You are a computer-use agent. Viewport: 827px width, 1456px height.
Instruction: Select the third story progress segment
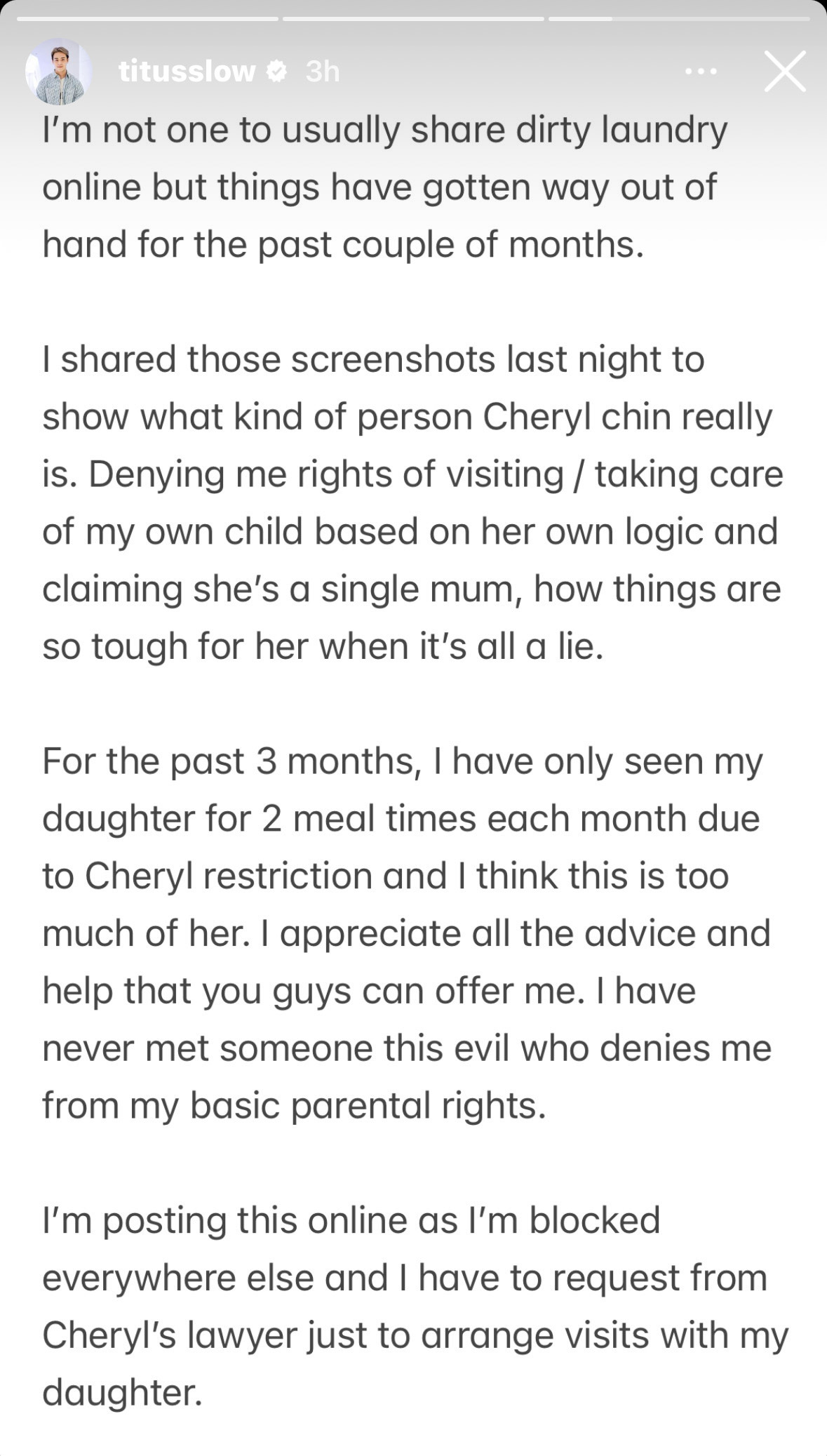coord(678,18)
